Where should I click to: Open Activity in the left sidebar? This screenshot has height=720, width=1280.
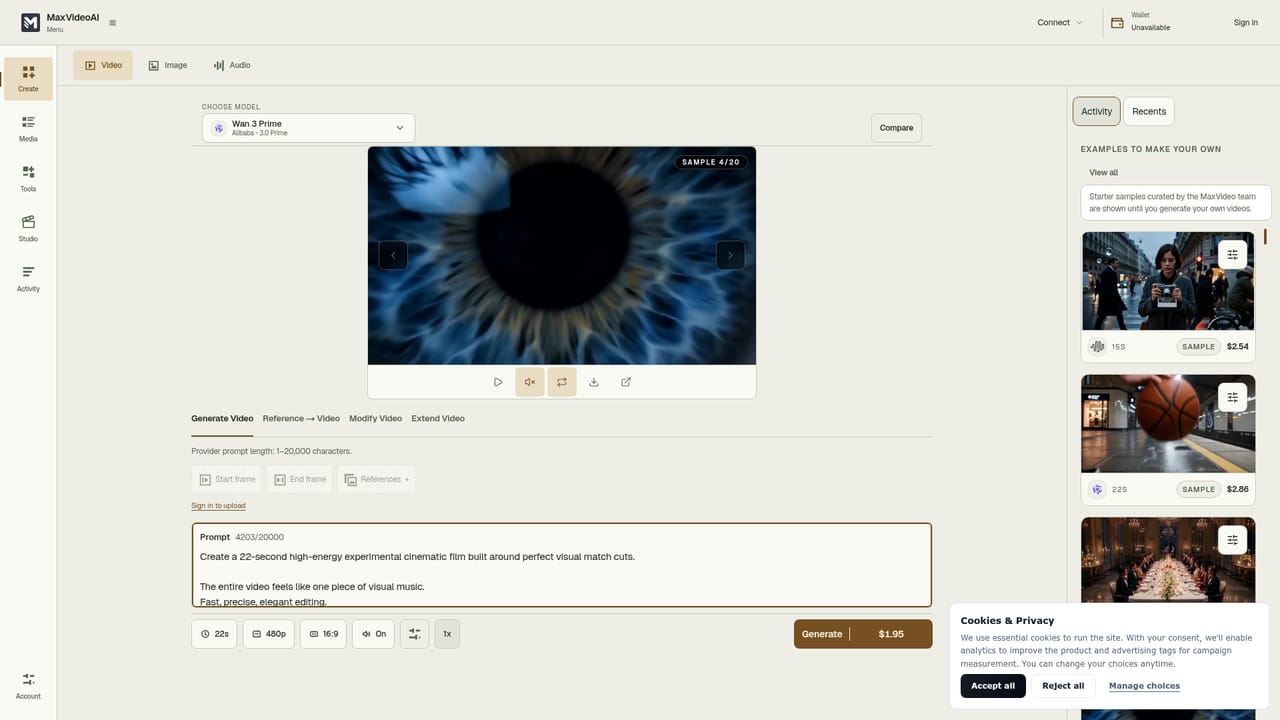click(28, 279)
